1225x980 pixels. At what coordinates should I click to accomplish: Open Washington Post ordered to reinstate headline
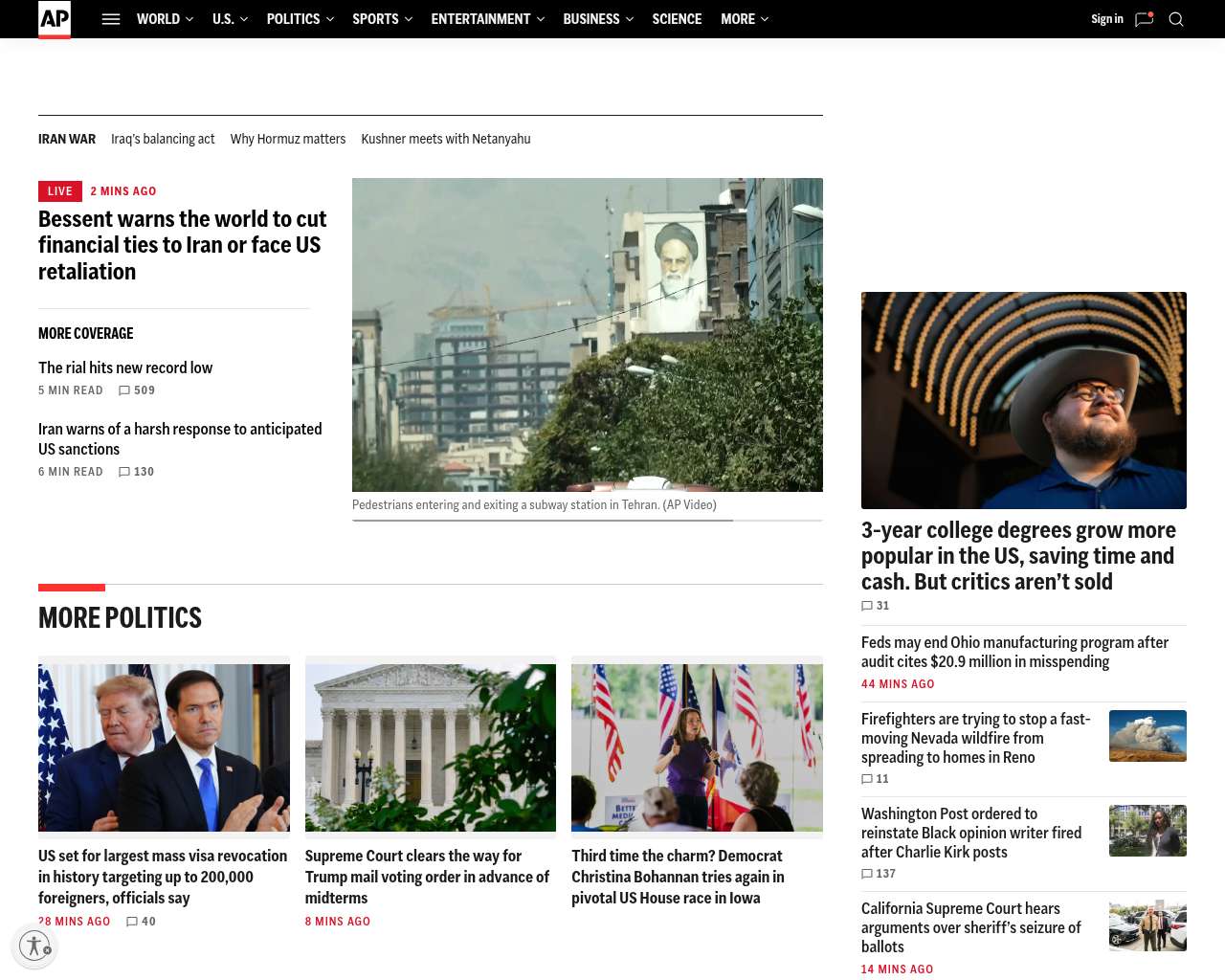point(971,833)
